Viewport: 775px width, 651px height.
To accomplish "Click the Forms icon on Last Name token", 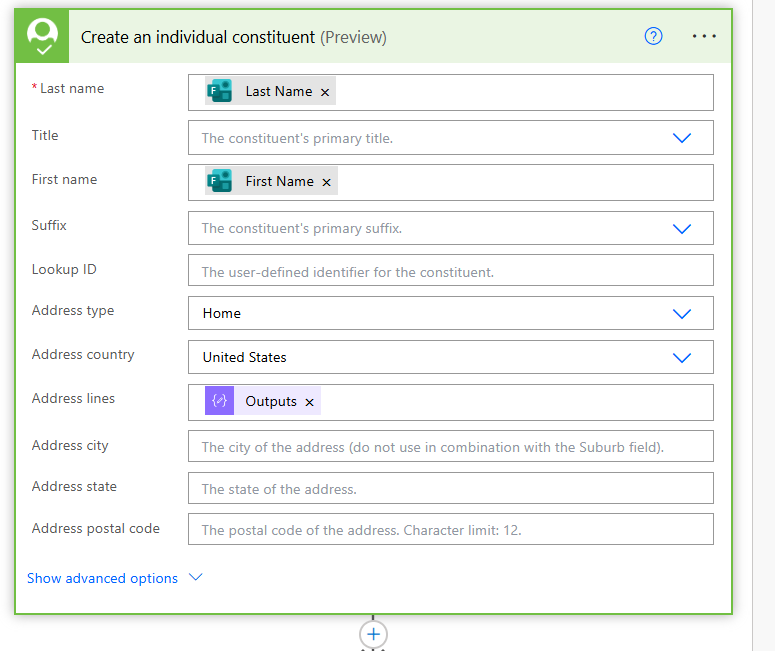I will point(220,91).
